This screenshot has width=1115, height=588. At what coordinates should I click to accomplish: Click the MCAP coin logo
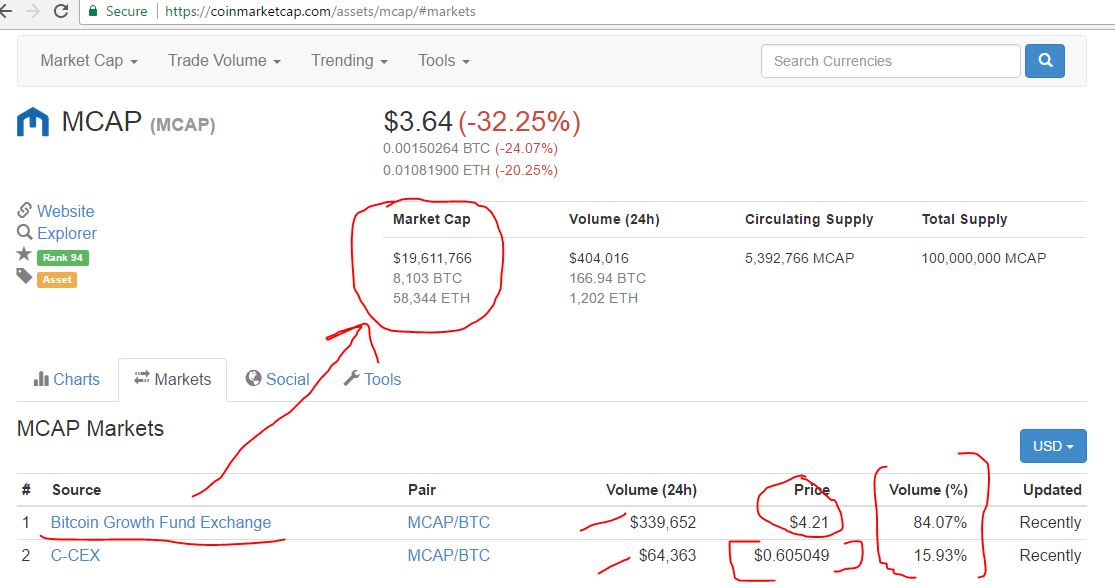coord(33,122)
